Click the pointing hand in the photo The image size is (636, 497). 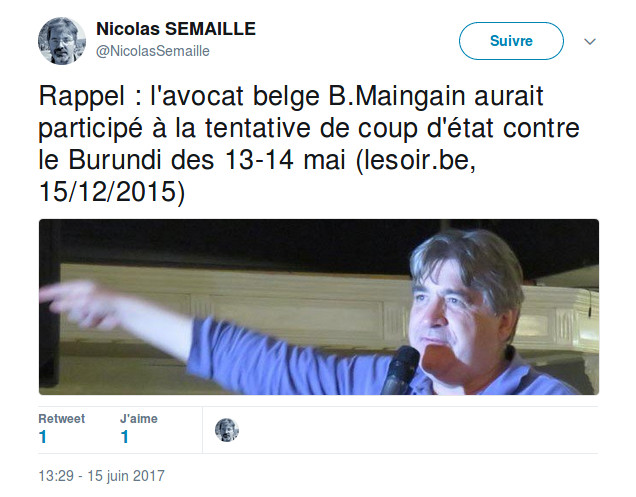(x=79, y=303)
